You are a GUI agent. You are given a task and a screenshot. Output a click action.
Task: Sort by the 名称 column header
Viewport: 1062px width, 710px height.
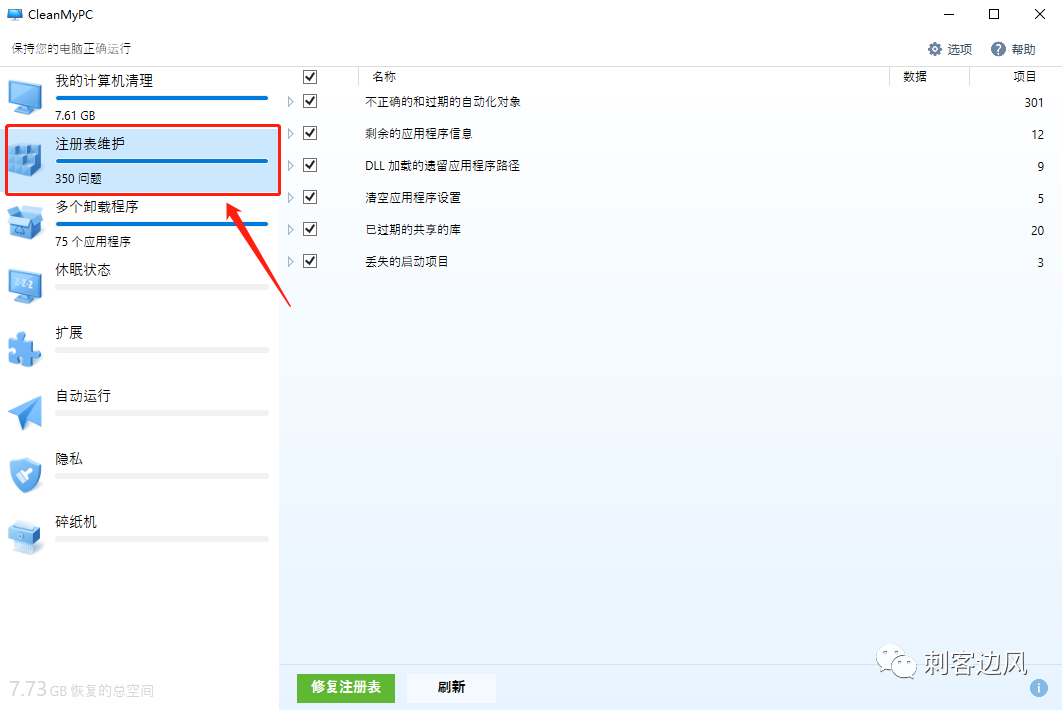[383, 77]
